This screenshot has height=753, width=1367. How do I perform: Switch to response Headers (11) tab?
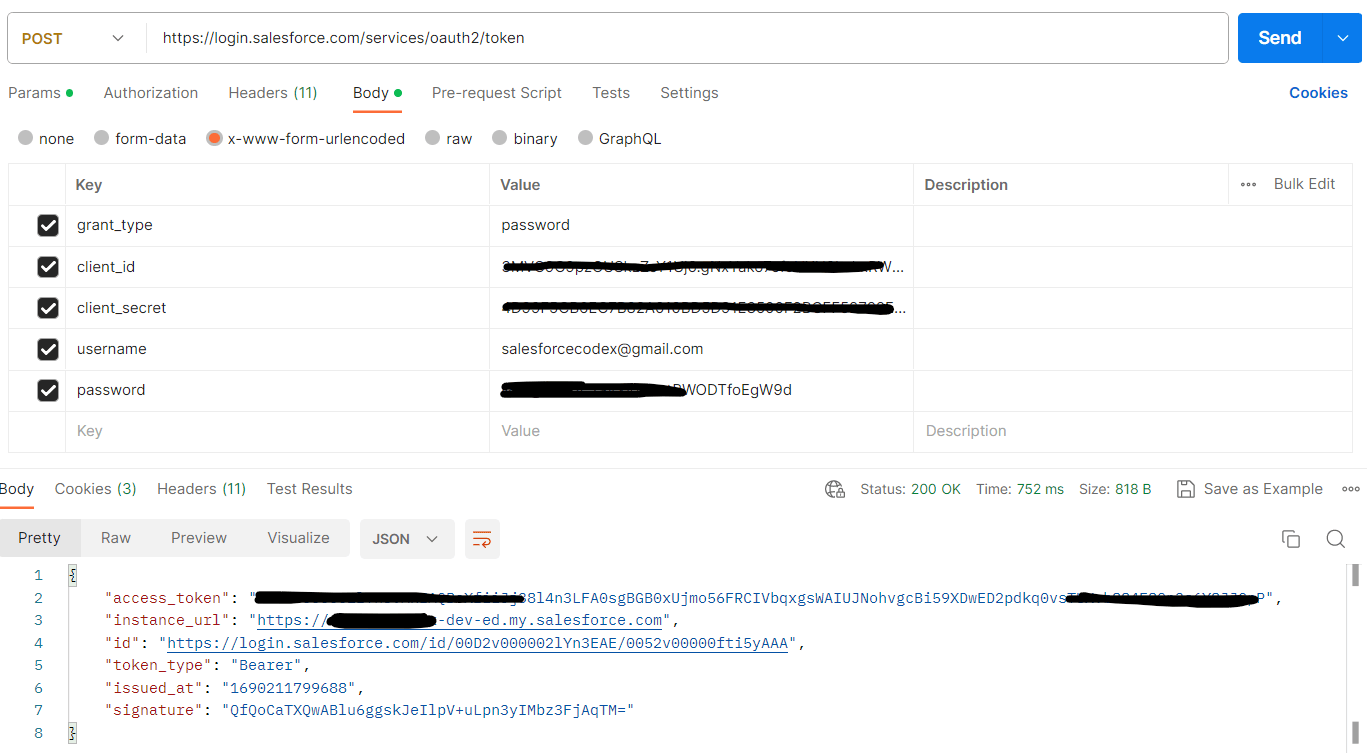(202, 489)
